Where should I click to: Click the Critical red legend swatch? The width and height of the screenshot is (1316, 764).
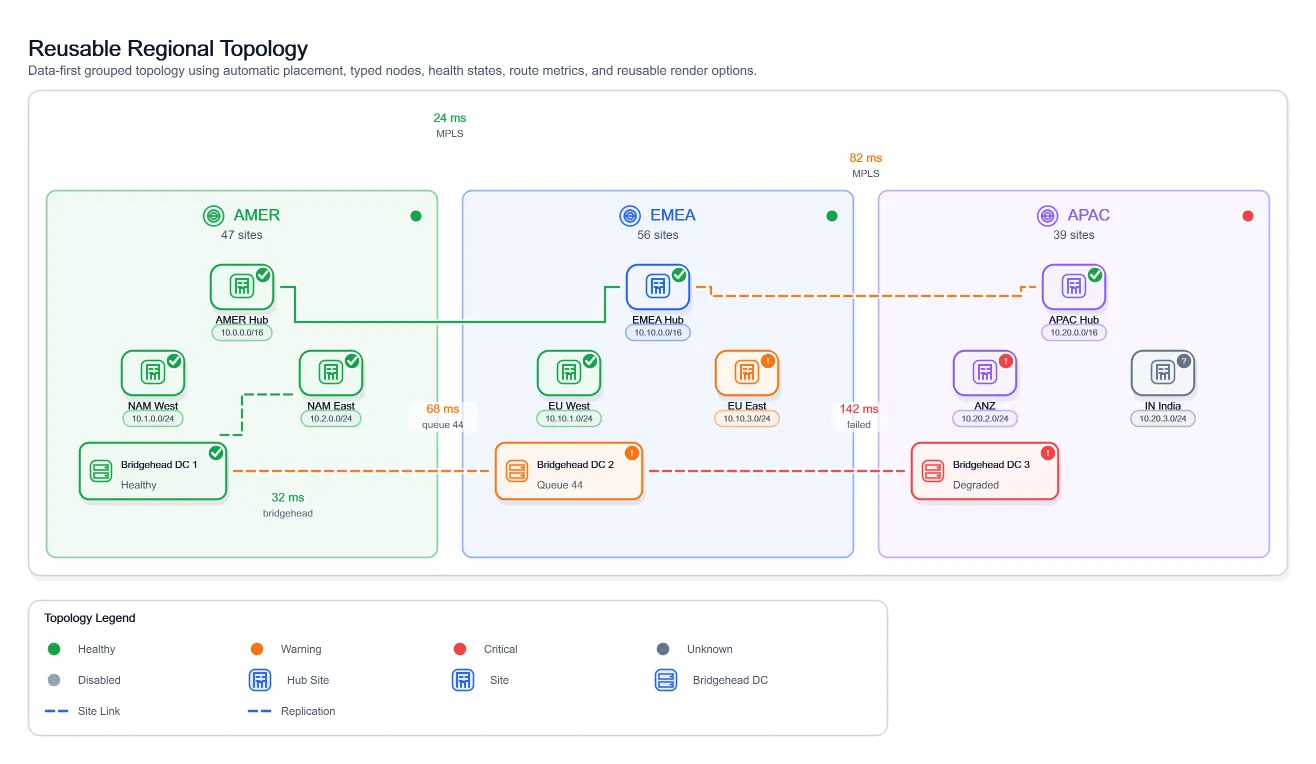tap(460, 649)
